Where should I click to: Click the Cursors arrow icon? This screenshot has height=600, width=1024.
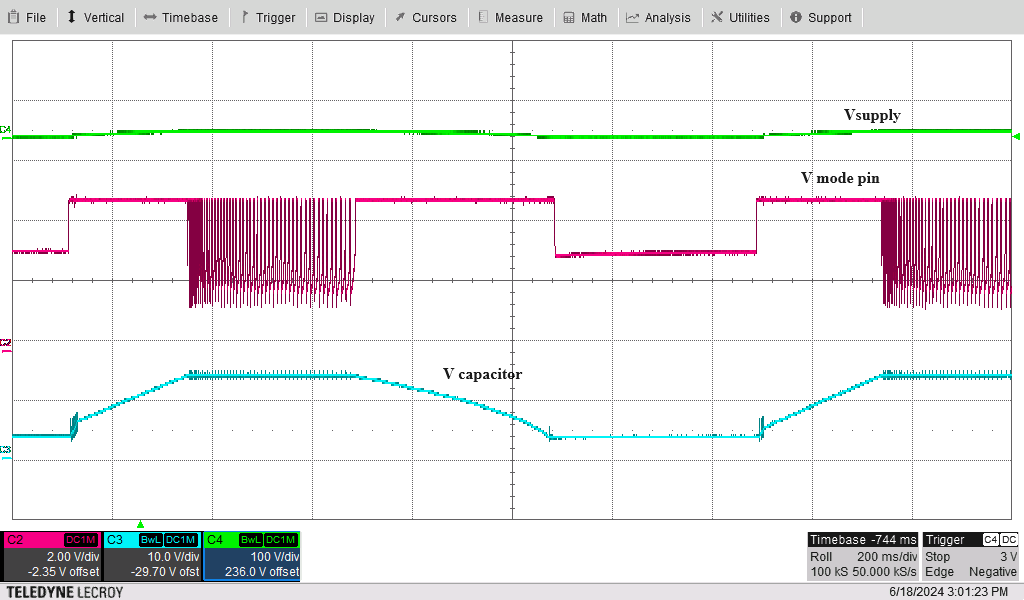click(400, 17)
